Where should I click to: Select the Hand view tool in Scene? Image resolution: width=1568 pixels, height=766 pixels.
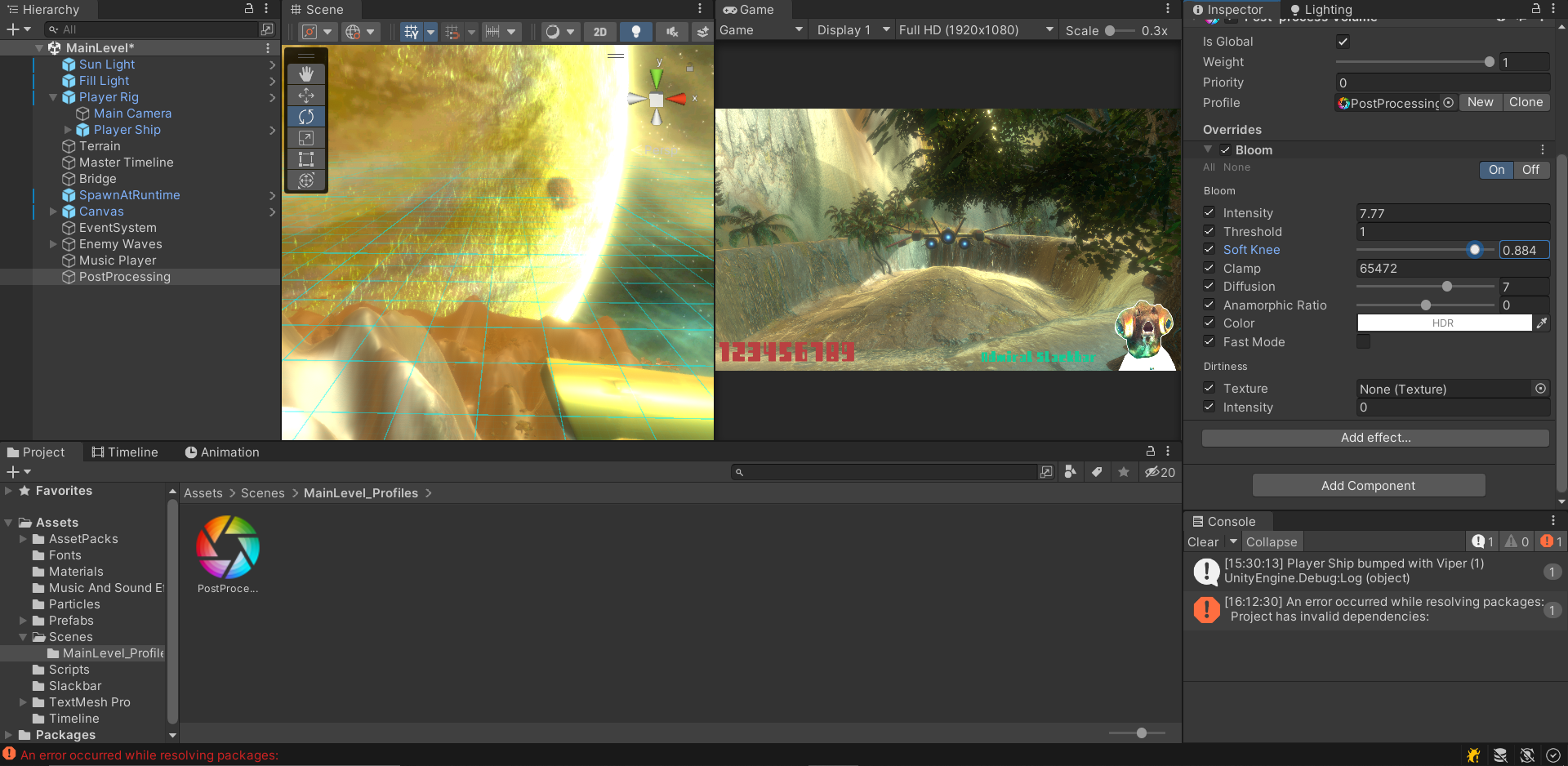coord(306,74)
